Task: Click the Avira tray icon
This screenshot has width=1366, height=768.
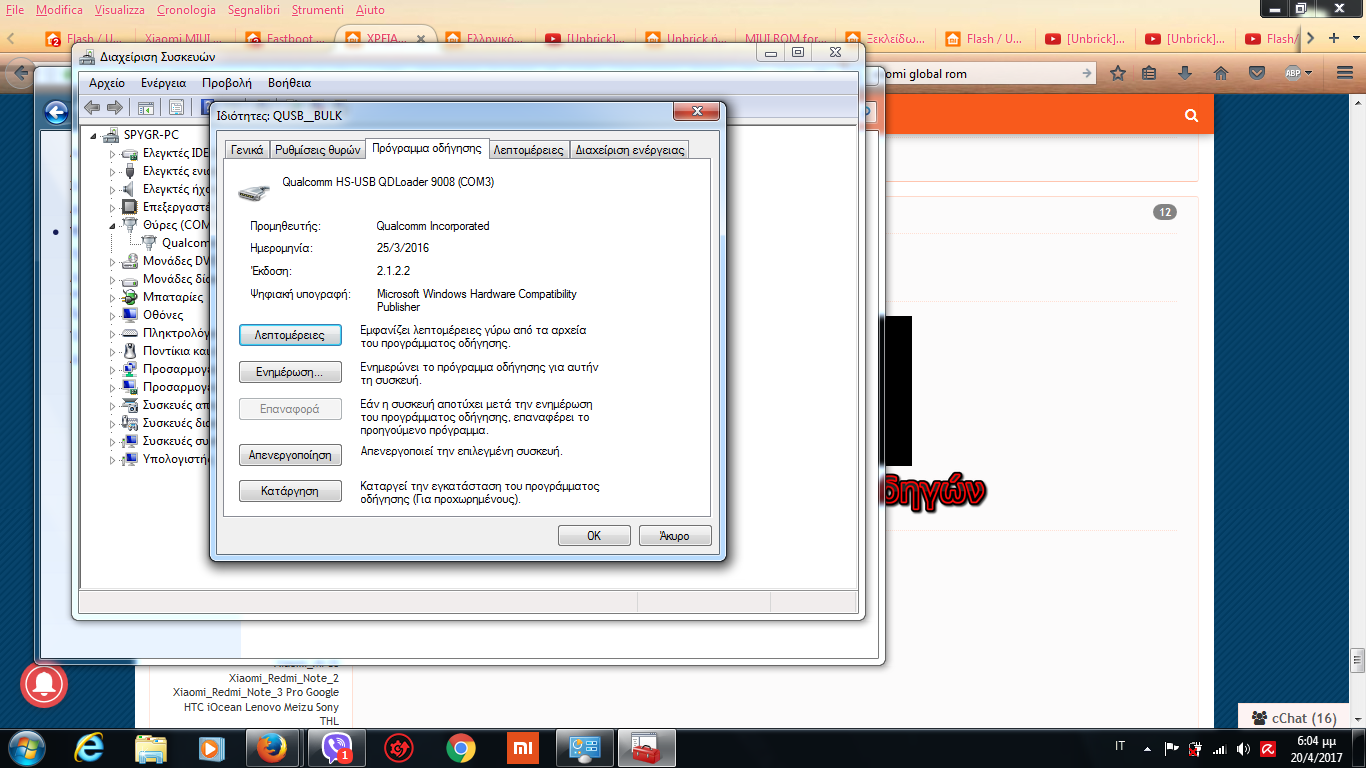Action: [1268, 748]
